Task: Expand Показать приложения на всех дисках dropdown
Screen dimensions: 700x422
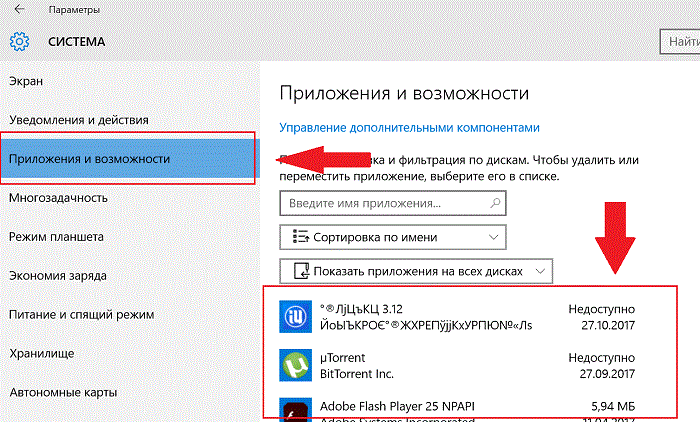Action: (x=416, y=271)
